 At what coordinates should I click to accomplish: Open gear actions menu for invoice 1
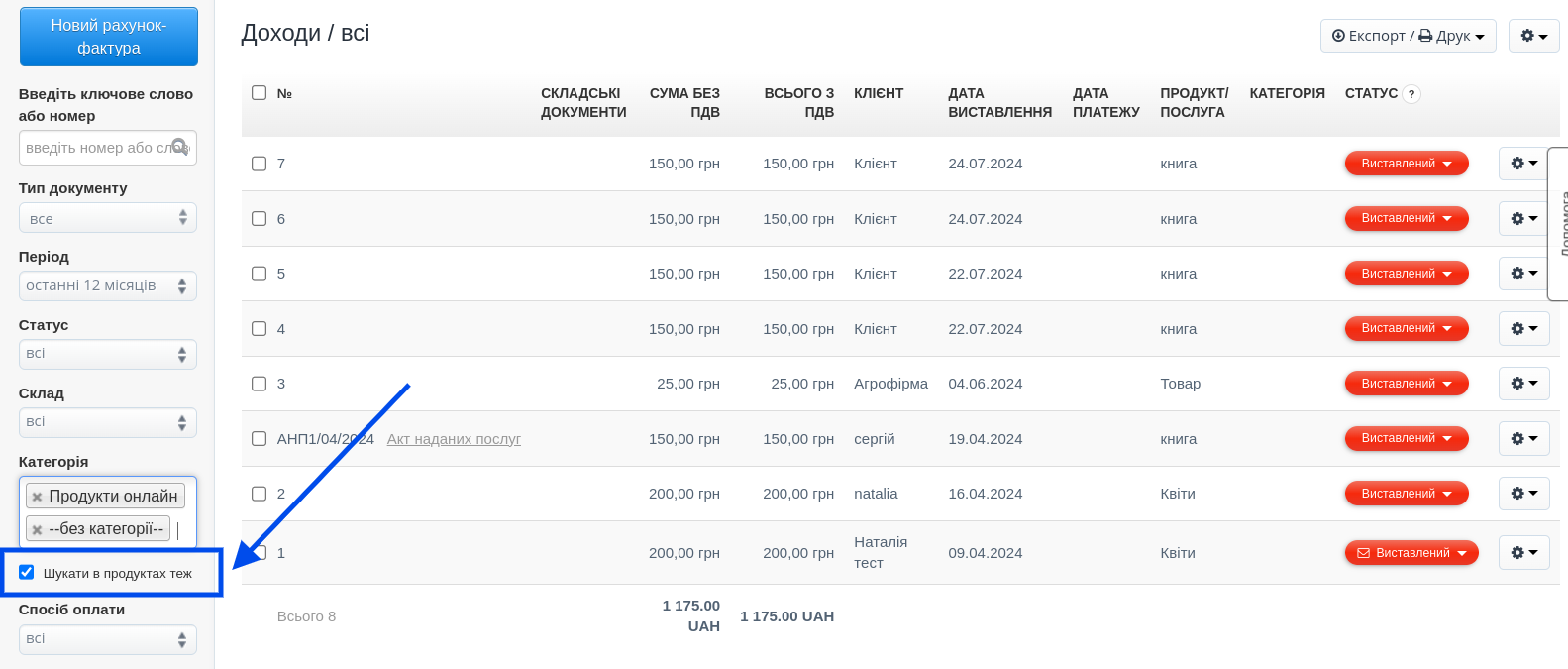[1523, 552]
